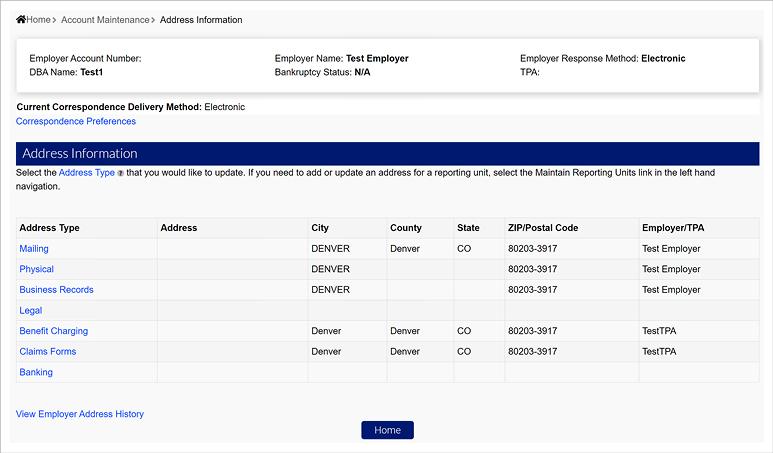This screenshot has height=453, width=773.
Task: Click the house icon in the breadcrumb
Action: 21,20
